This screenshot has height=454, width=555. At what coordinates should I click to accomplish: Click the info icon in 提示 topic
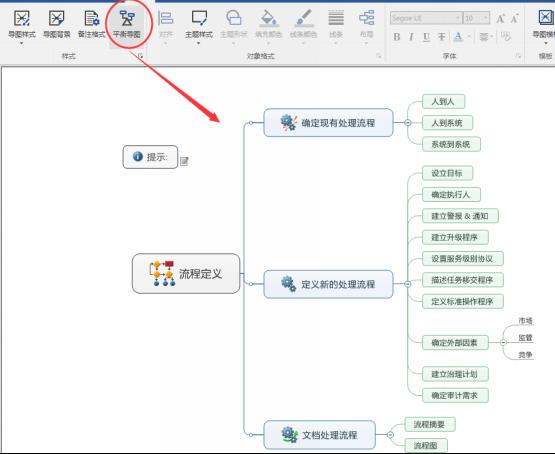click(x=138, y=156)
